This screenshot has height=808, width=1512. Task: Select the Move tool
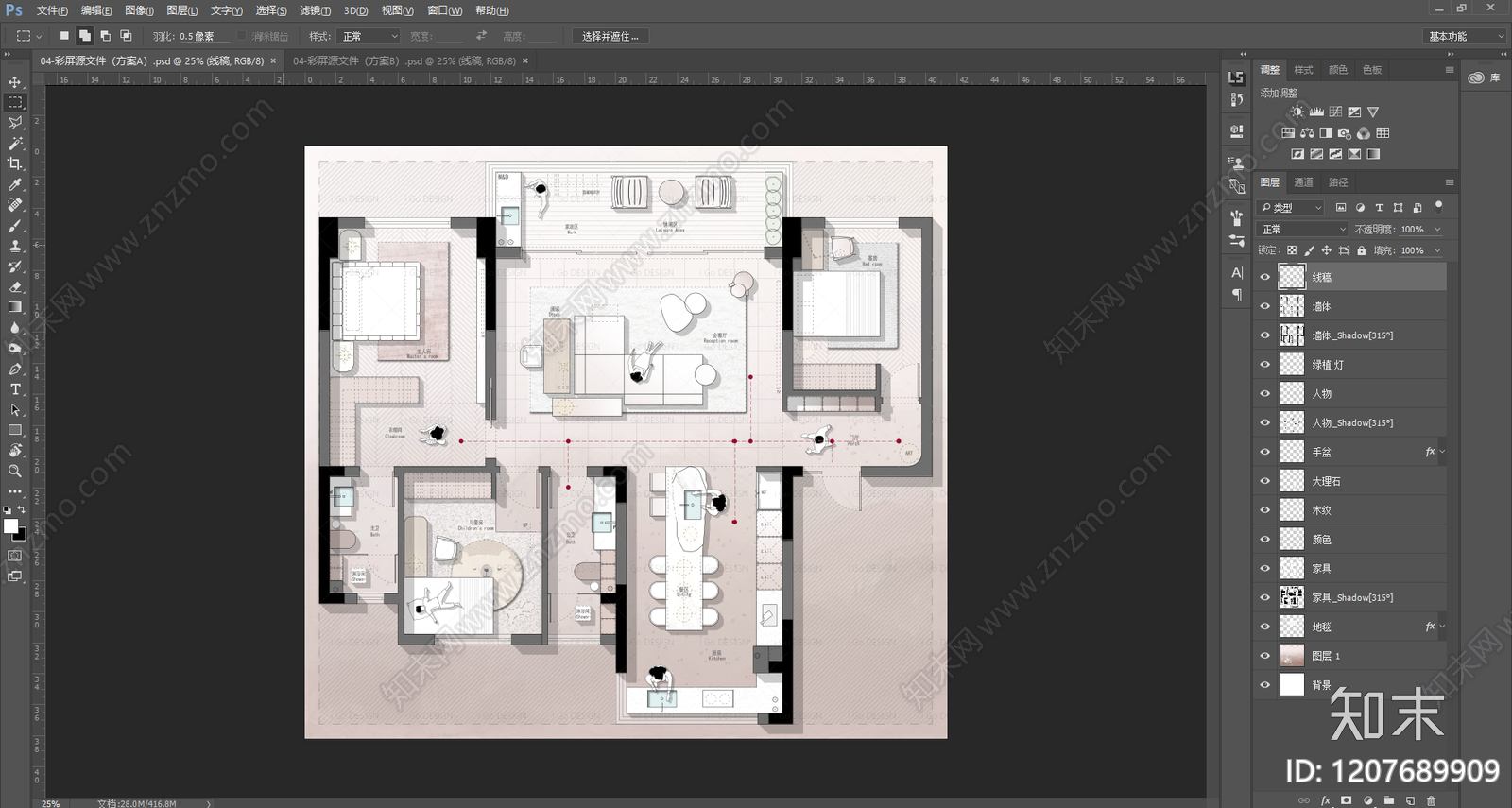tap(15, 82)
